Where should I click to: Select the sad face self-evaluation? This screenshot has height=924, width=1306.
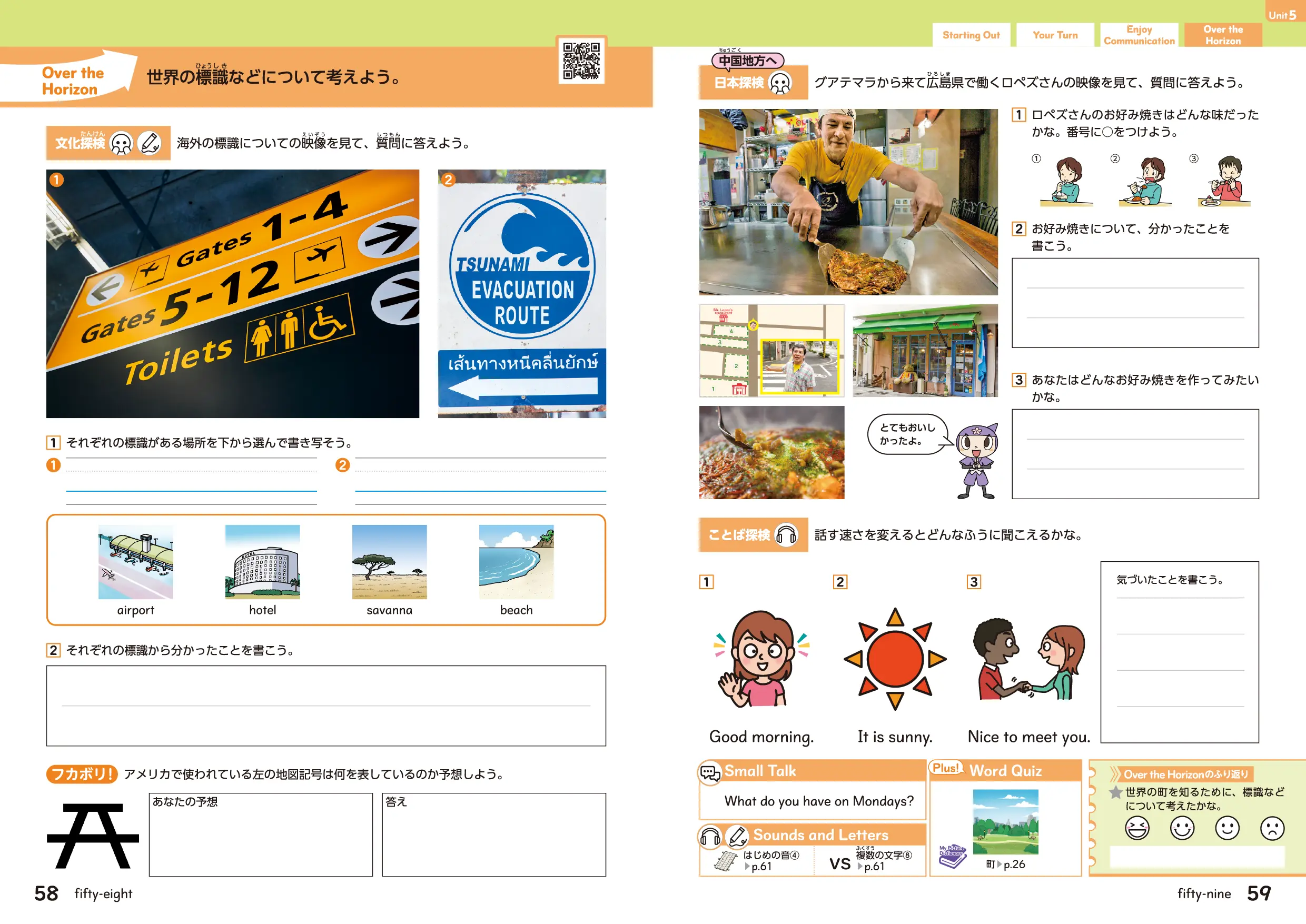point(1271,828)
